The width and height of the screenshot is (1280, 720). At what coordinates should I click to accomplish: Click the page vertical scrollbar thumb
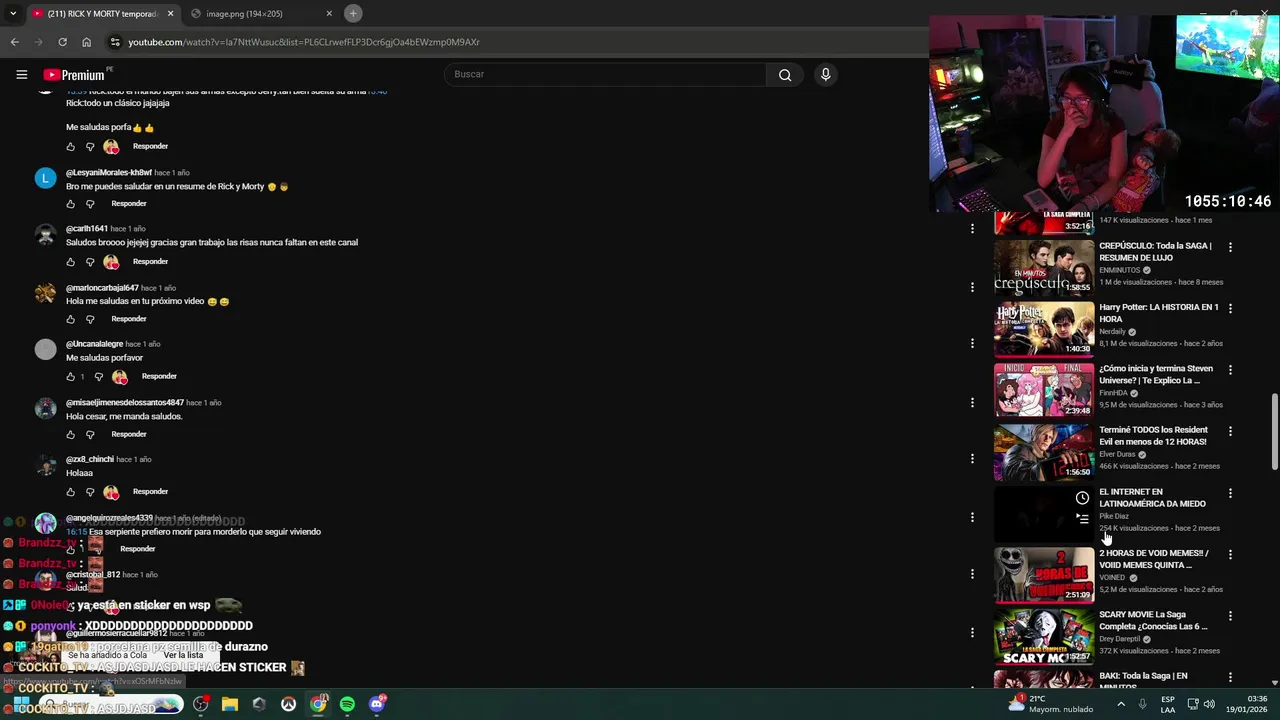(x=1274, y=431)
